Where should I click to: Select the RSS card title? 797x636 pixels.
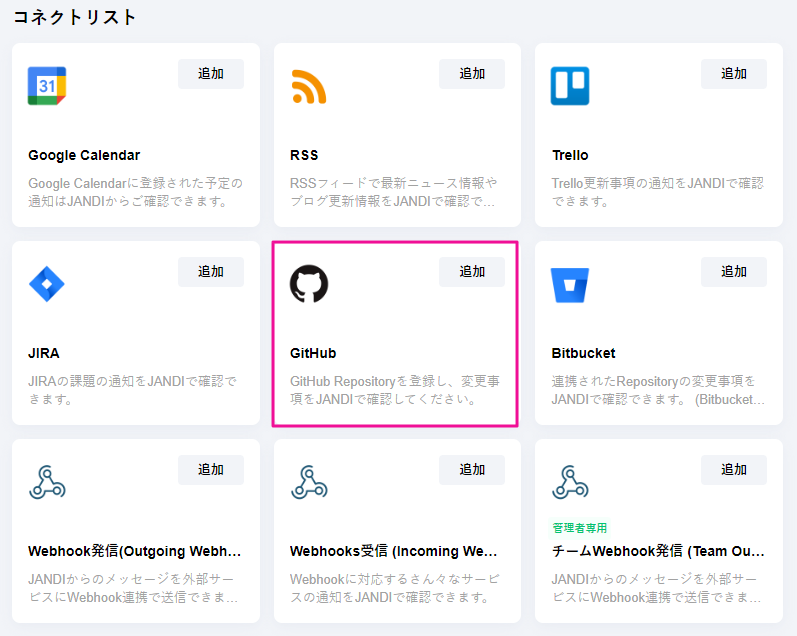click(304, 156)
